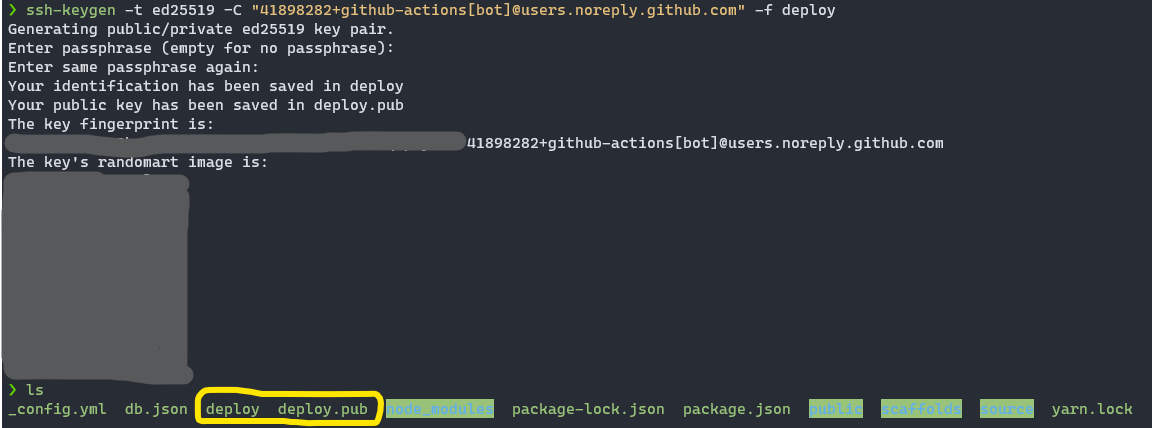
Task: Click the public directory entry
Action: 836,409
